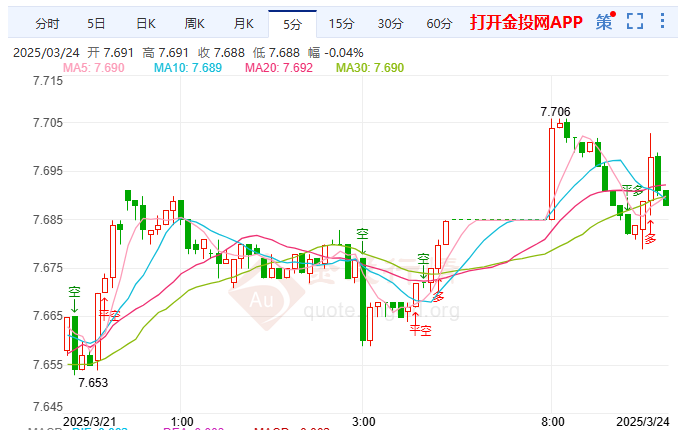Click the 3:00 time axis label
The image size is (684, 430).
364,422
